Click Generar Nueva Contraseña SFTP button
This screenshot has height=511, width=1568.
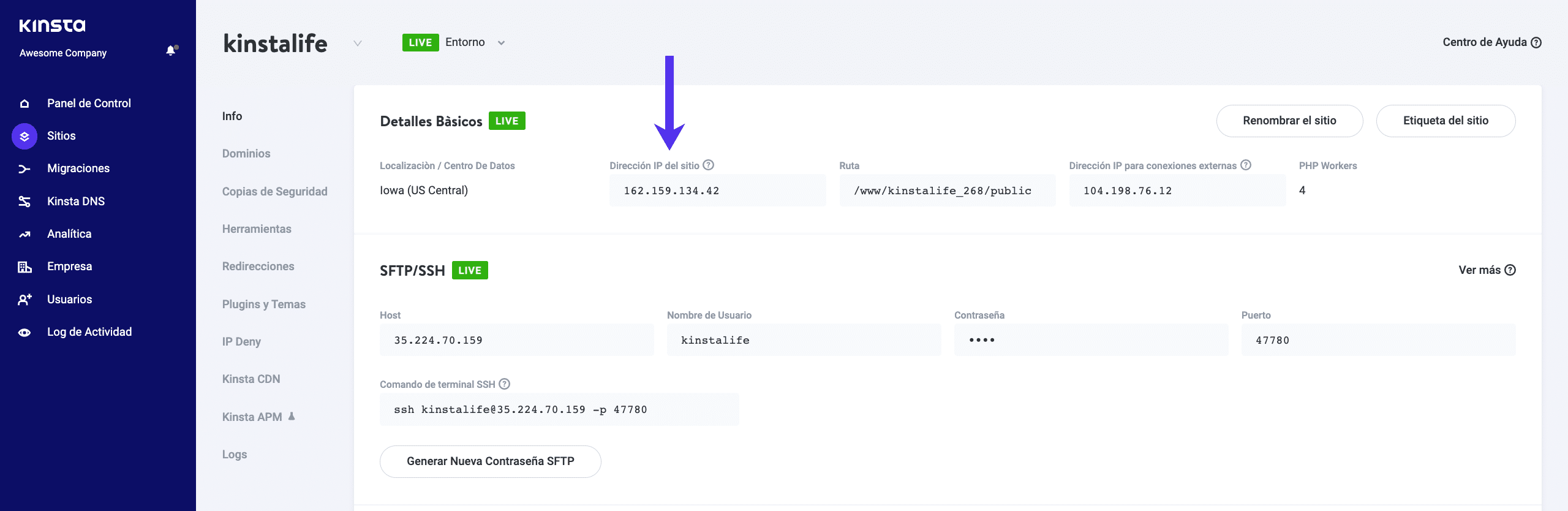tap(490, 461)
